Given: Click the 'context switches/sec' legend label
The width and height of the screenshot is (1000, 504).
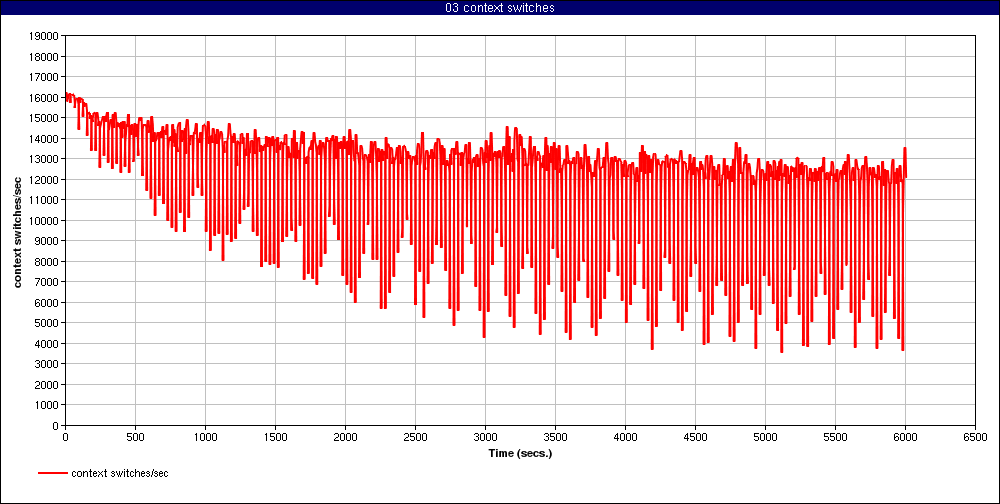Looking at the screenshot, I should (x=120, y=473).
